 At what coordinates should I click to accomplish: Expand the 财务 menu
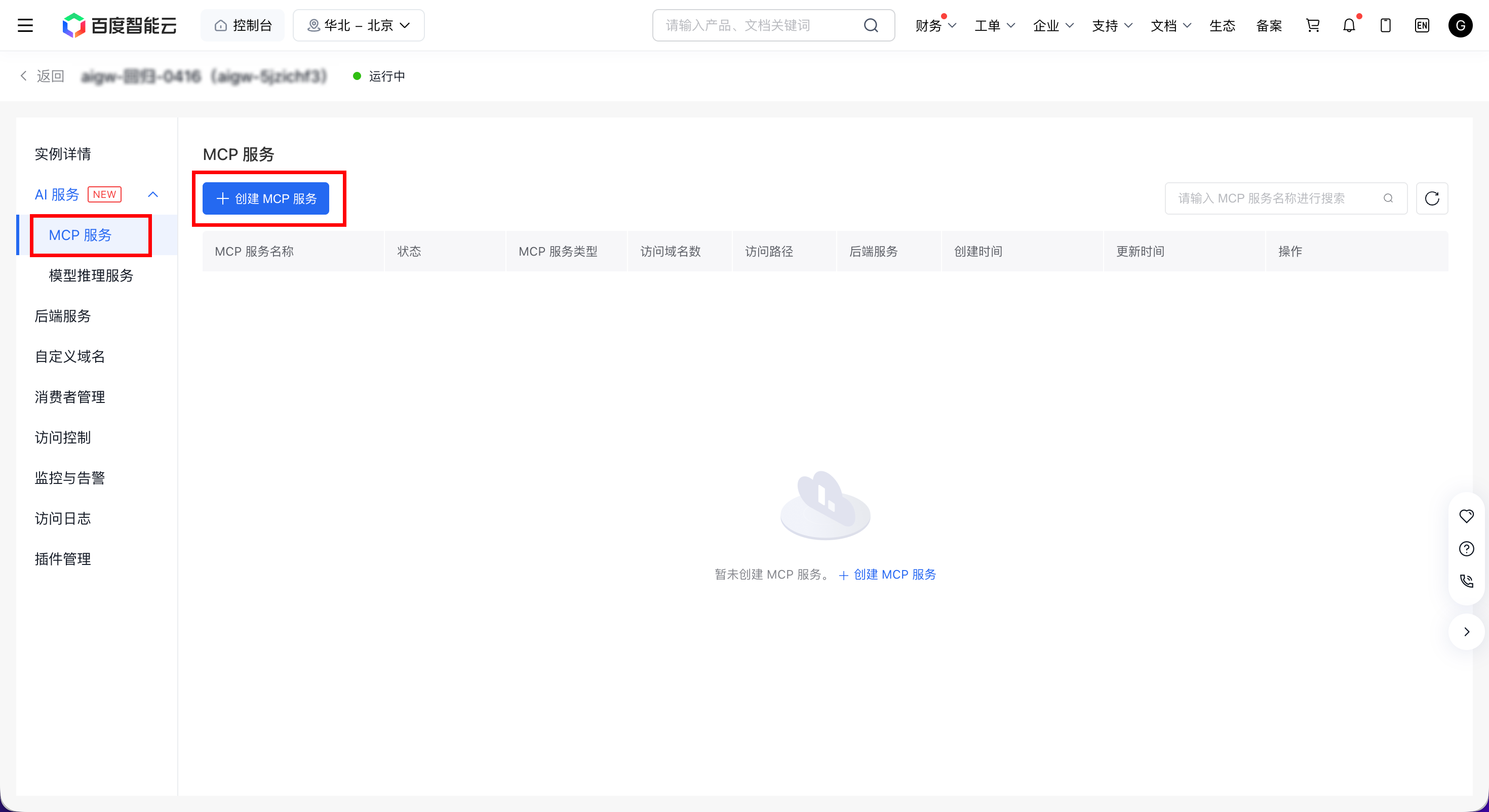point(935,26)
